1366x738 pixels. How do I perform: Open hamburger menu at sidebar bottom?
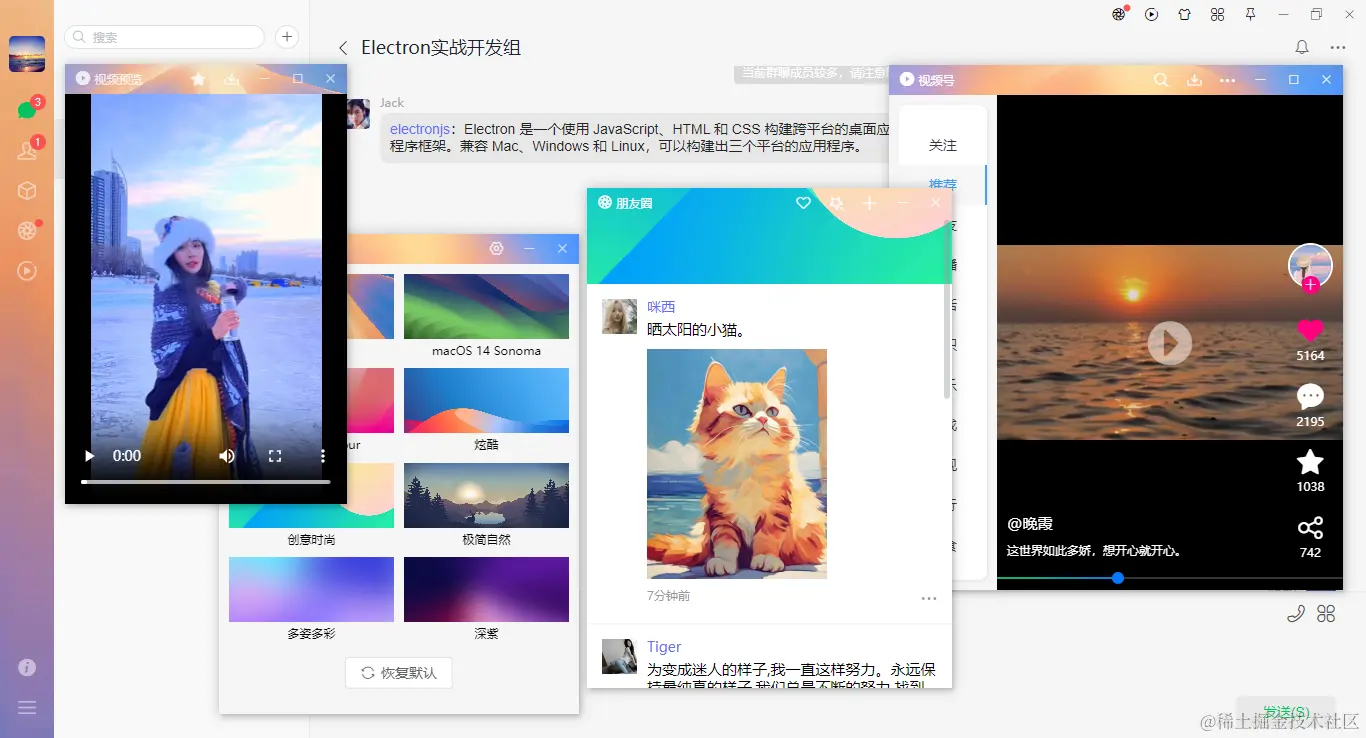27,707
